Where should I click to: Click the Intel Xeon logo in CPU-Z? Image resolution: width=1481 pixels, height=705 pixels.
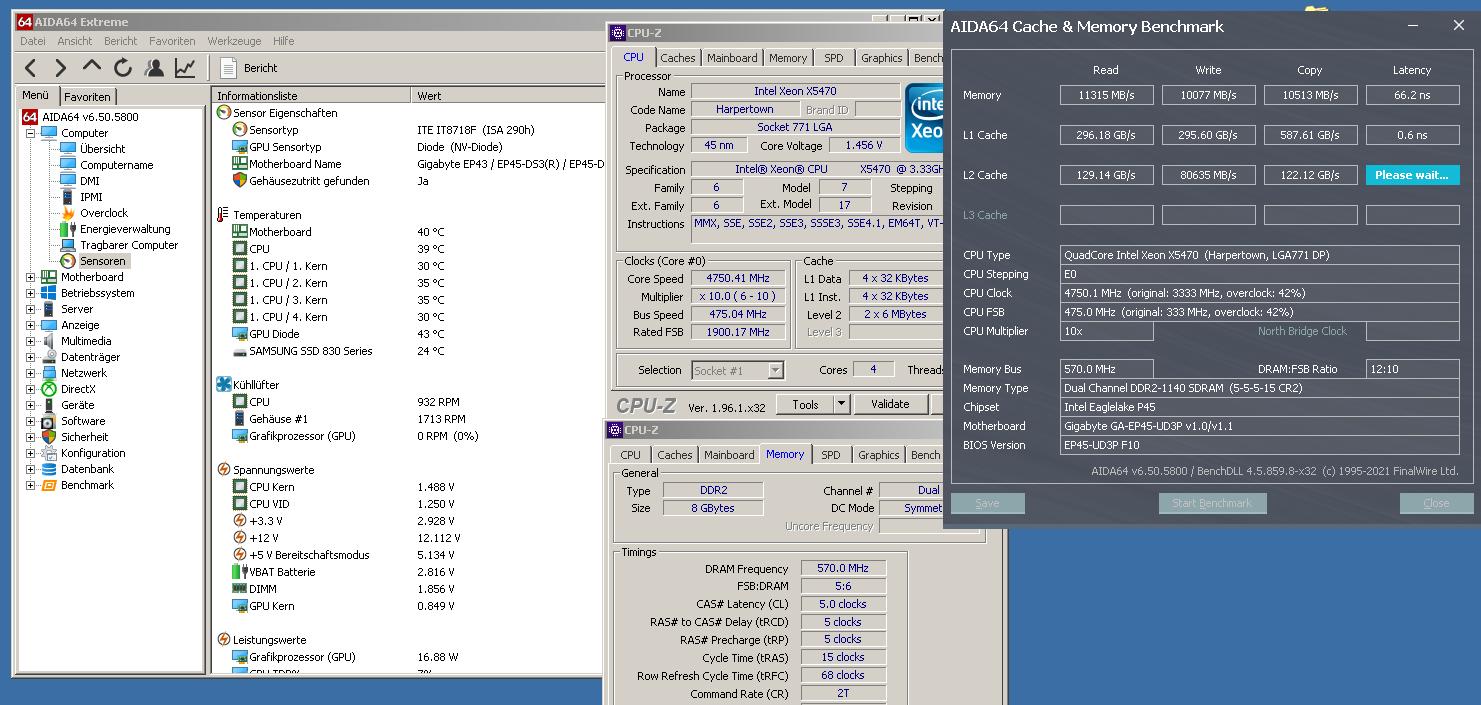(925, 117)
